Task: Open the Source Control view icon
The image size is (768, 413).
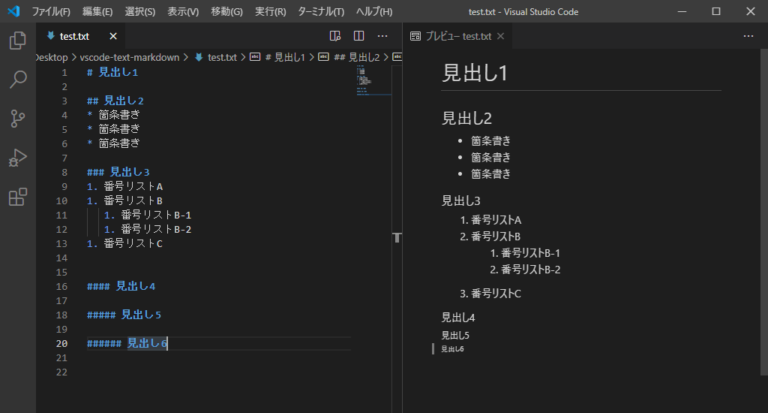Action: [x=18, y=119]
